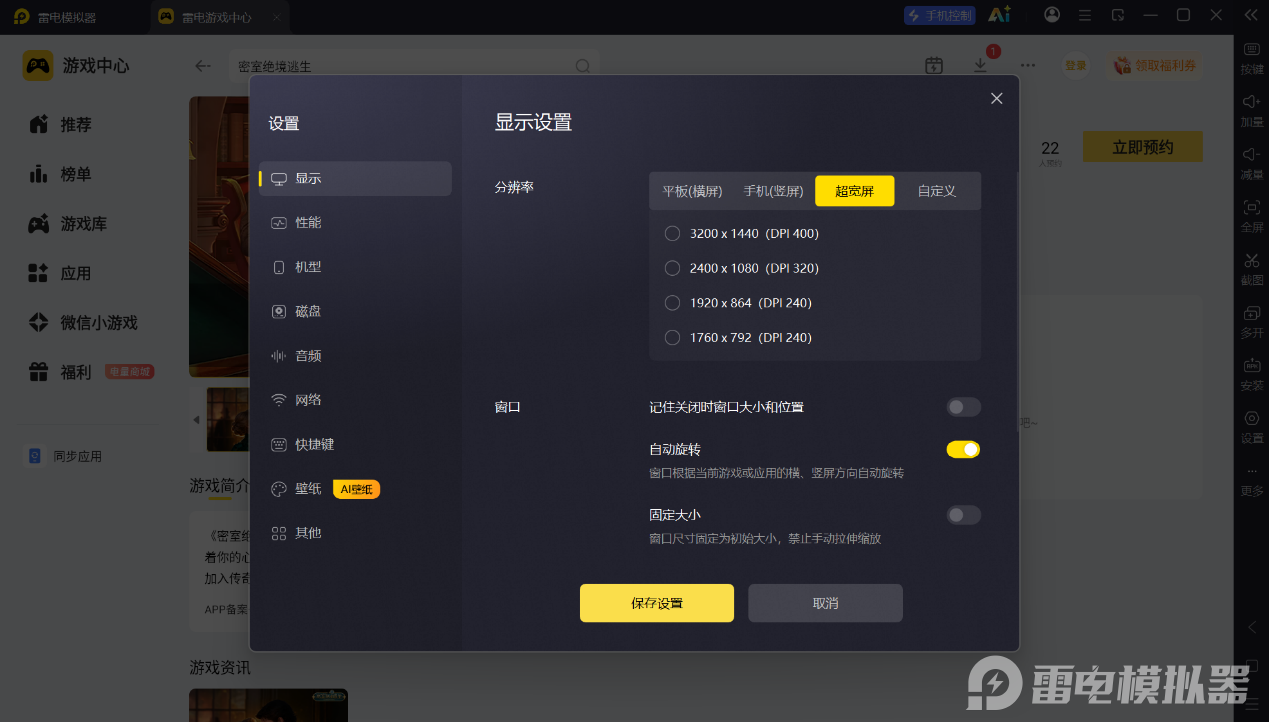
Task: Open the 壁纸 settings section
Action: (355, 489)
